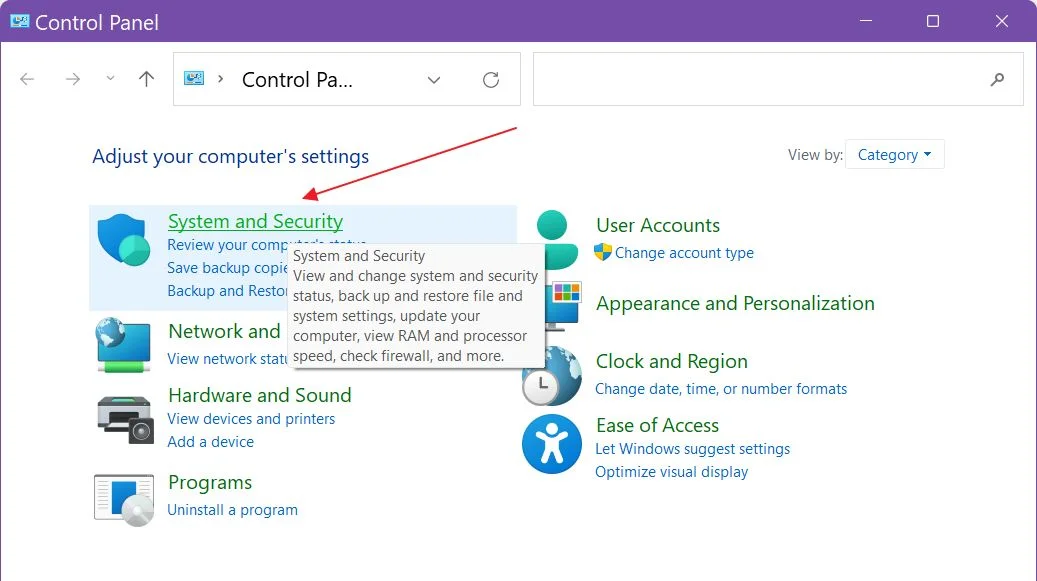Open Network and Internet category

coord(225,331)
